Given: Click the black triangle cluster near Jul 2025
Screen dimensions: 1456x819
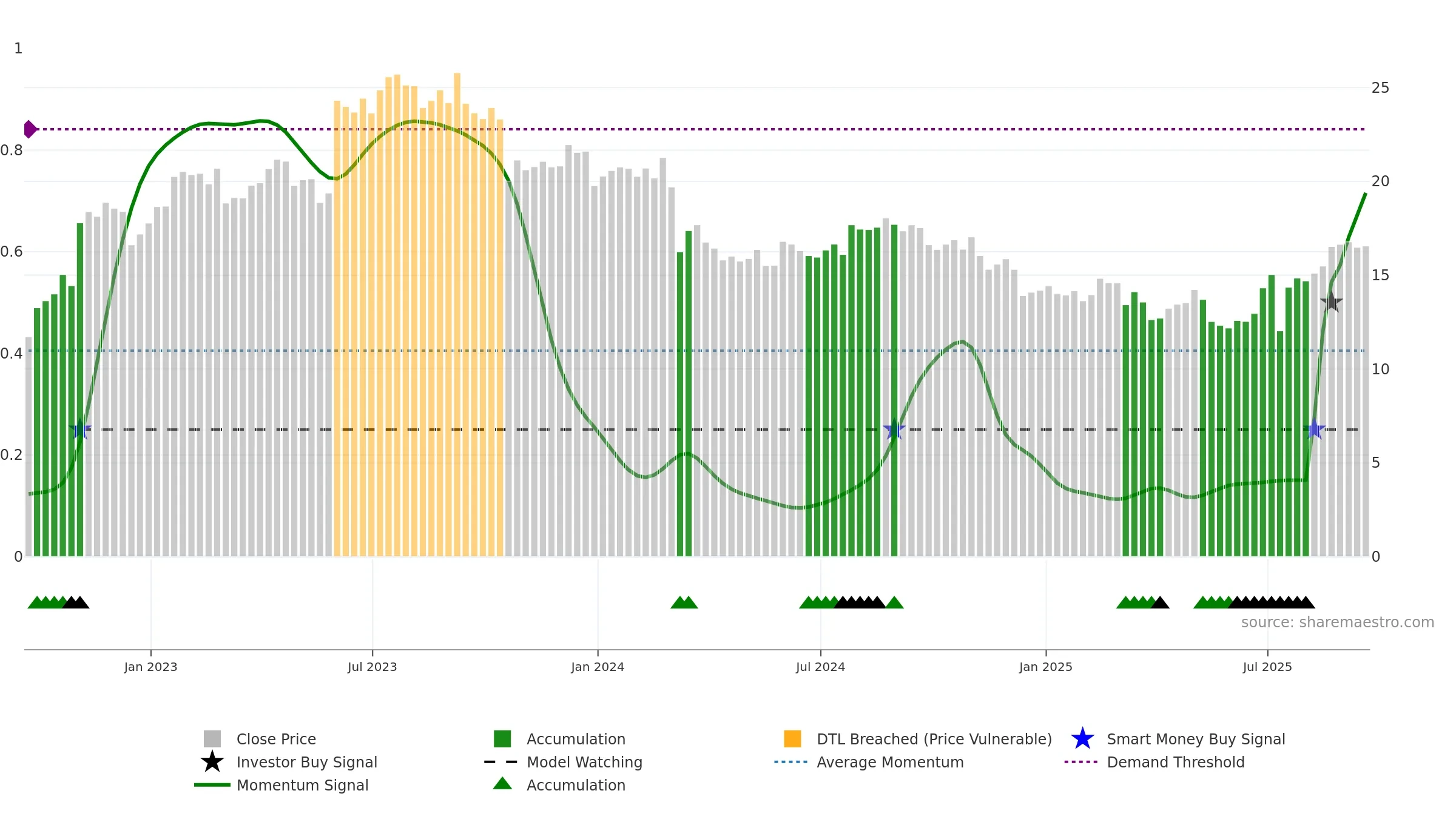Looking at the screenshot, I should [1272, 602].
